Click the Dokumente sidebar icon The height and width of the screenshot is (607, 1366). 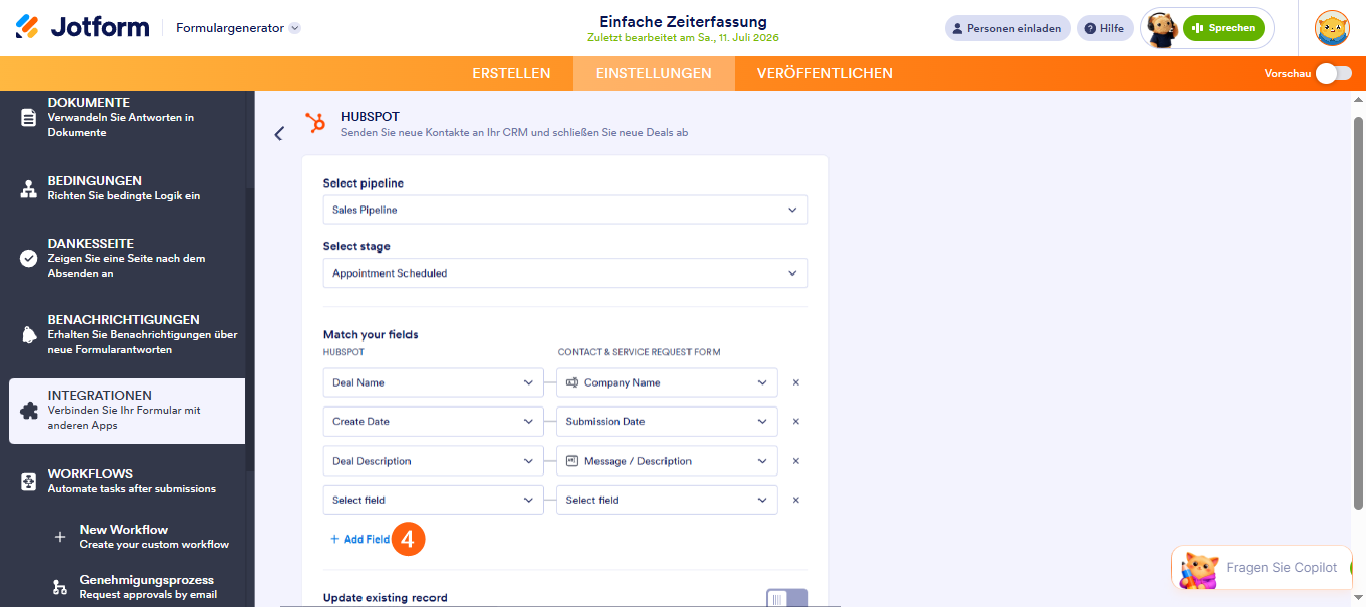(x=28, y=118)
